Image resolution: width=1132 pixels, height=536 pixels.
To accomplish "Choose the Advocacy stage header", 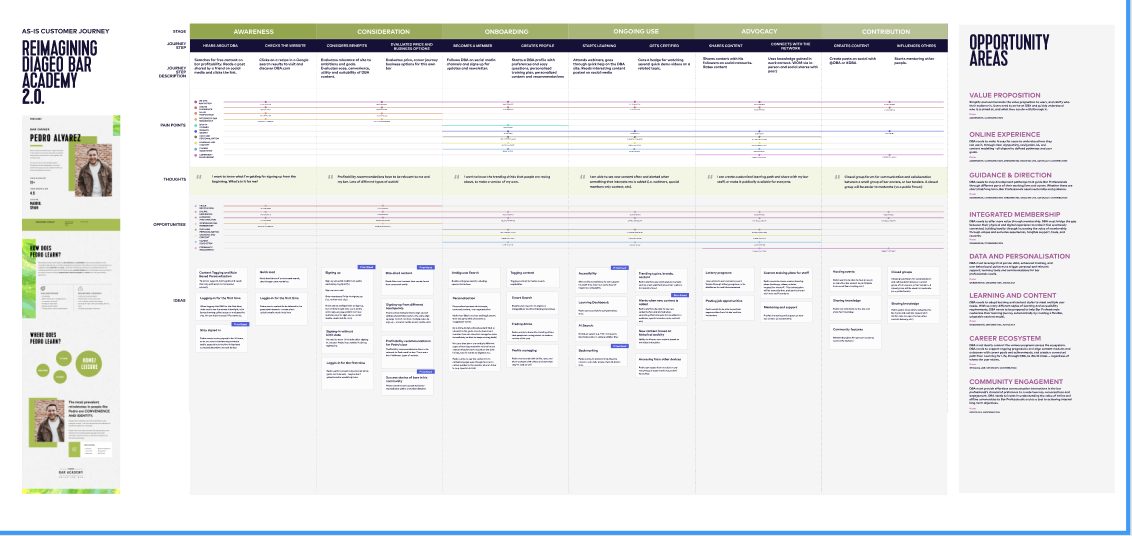I will pyautogui.click(x=759, y=32).
